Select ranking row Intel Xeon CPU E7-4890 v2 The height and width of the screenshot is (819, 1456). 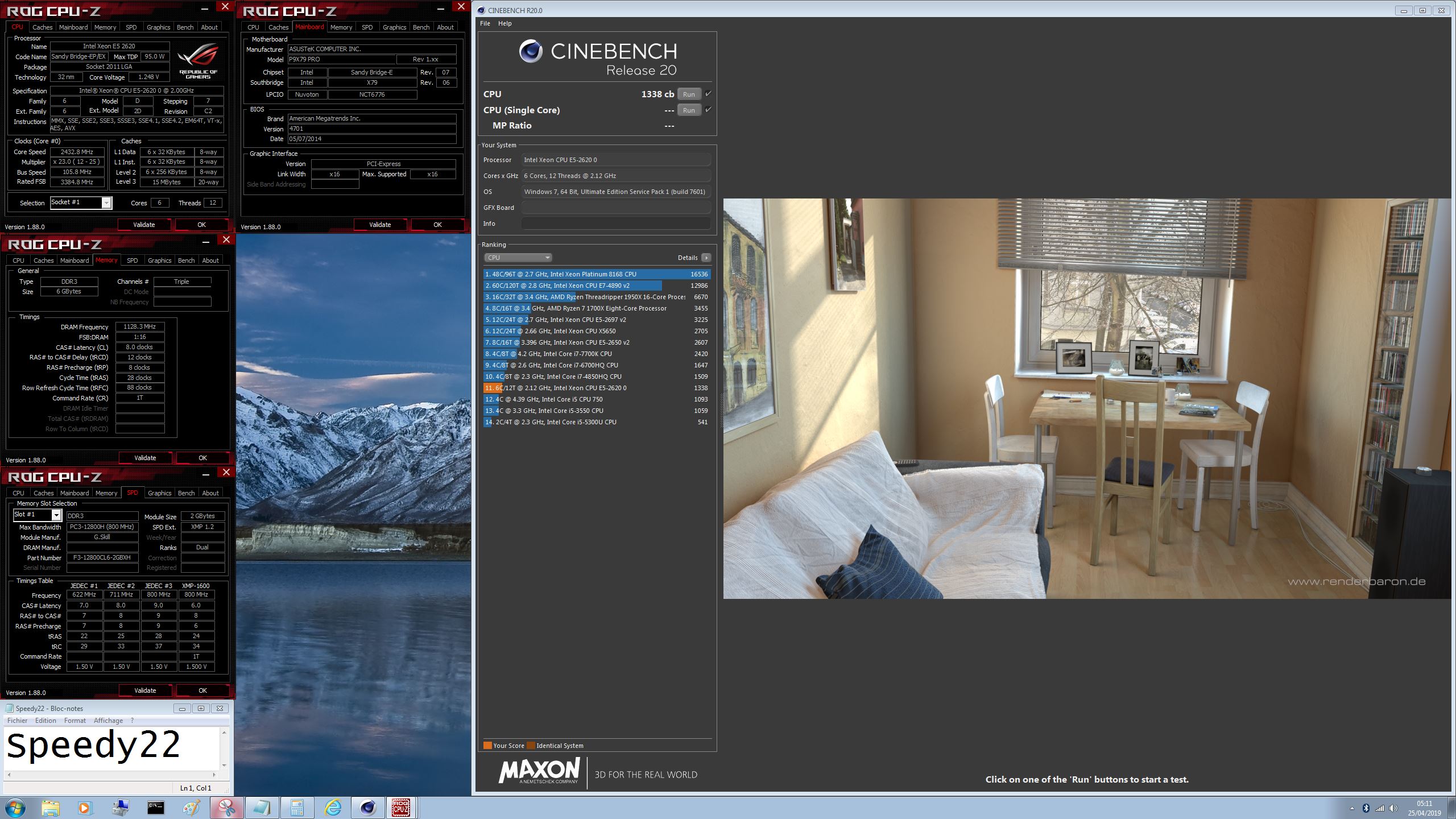pyautogui.click(x=597, y=286)
